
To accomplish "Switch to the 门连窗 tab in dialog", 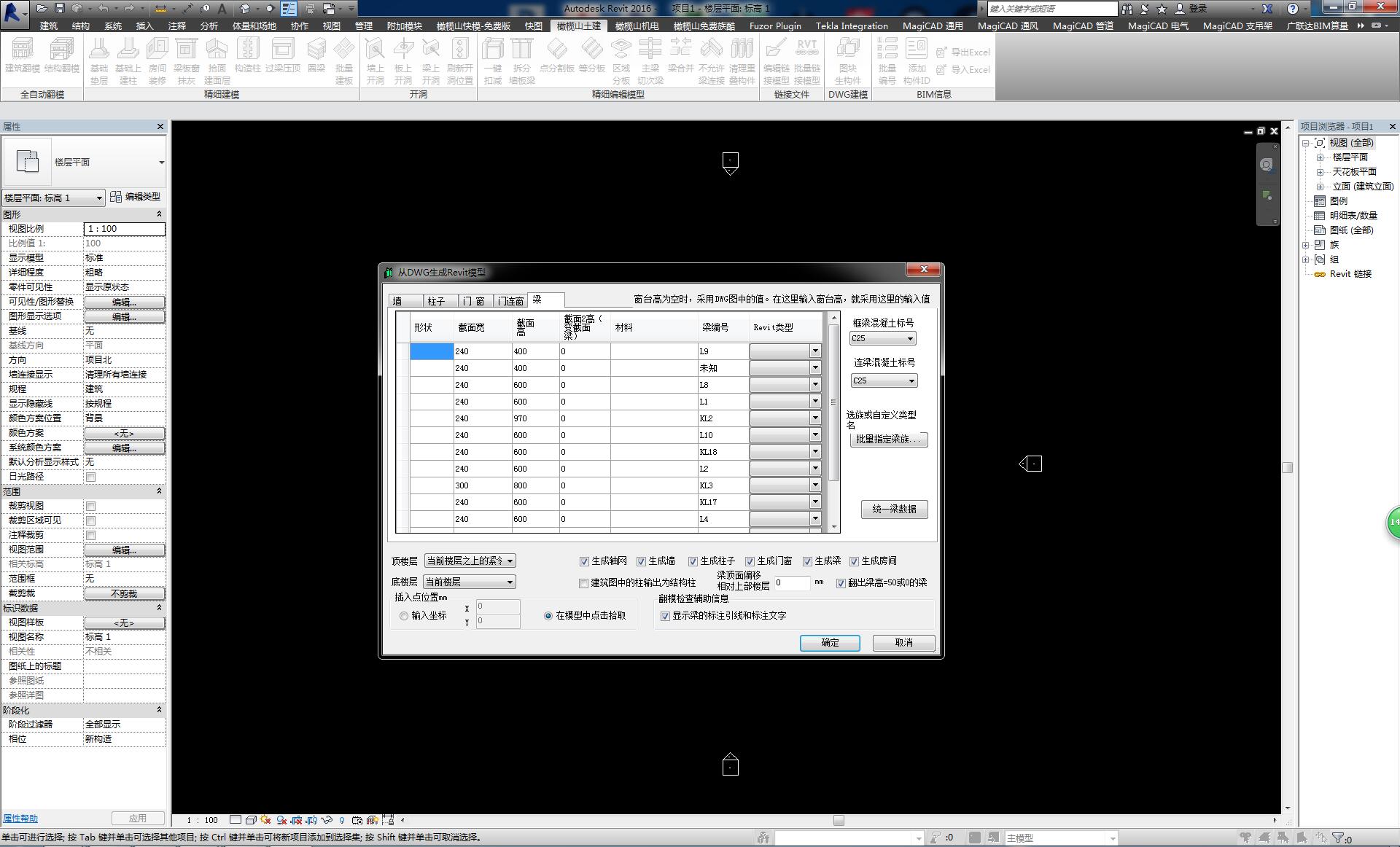I will coord(510,300).
